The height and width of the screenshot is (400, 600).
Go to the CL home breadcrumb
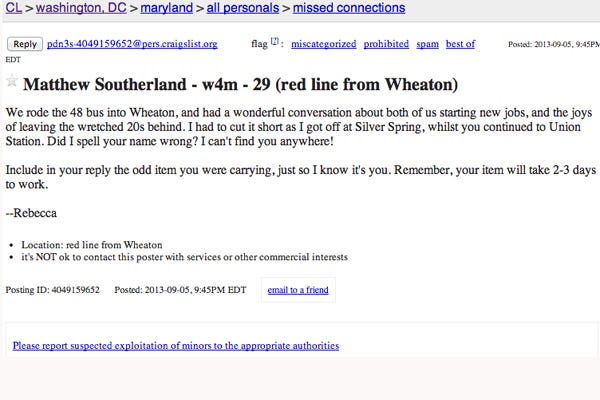point(13,8)
